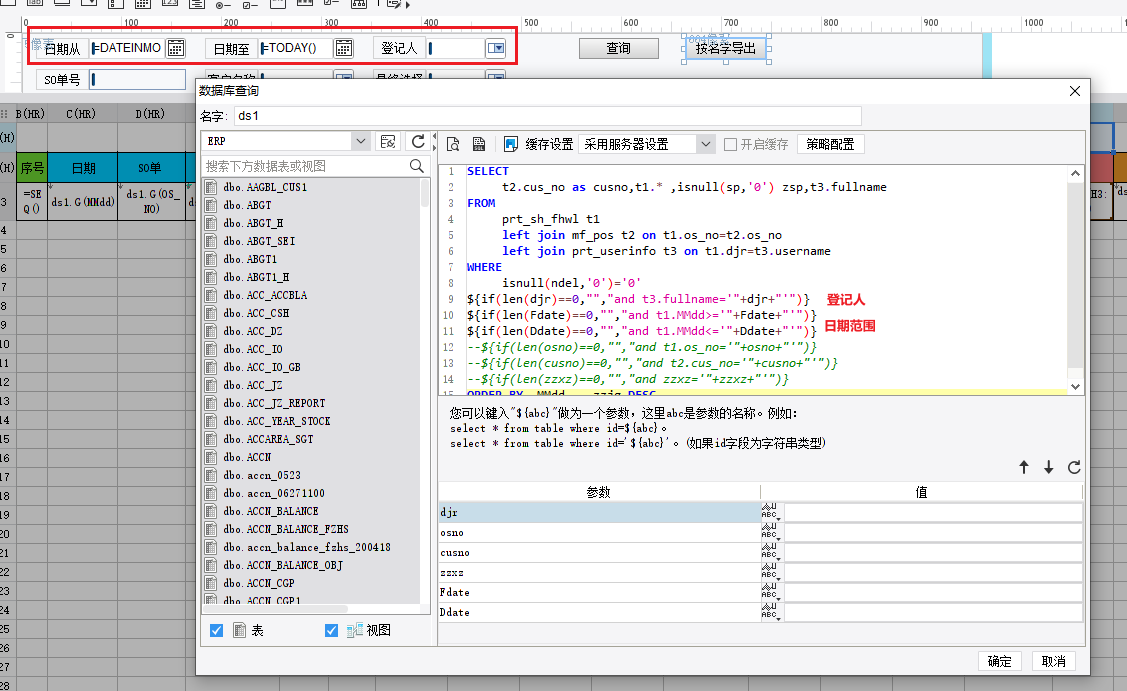Click SQL editor scrollbar down arrow
The width and height of the screenshot is (1127, 691).
coord(1075,386)
